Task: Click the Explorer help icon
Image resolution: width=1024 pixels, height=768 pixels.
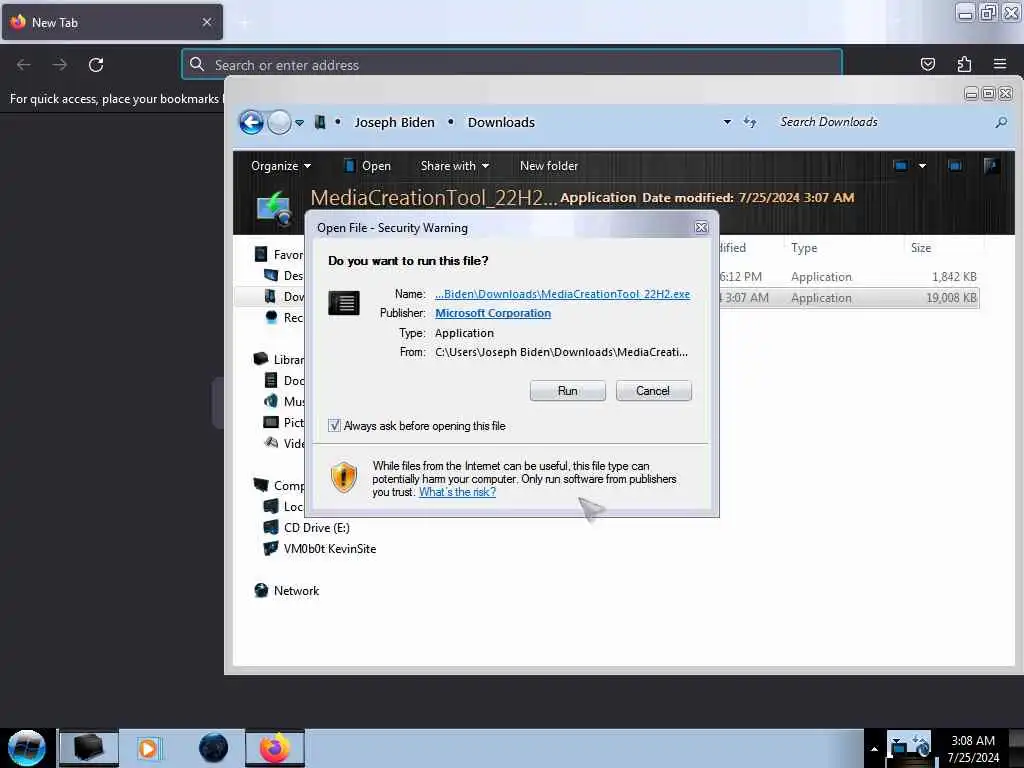Action: point(991,166)
